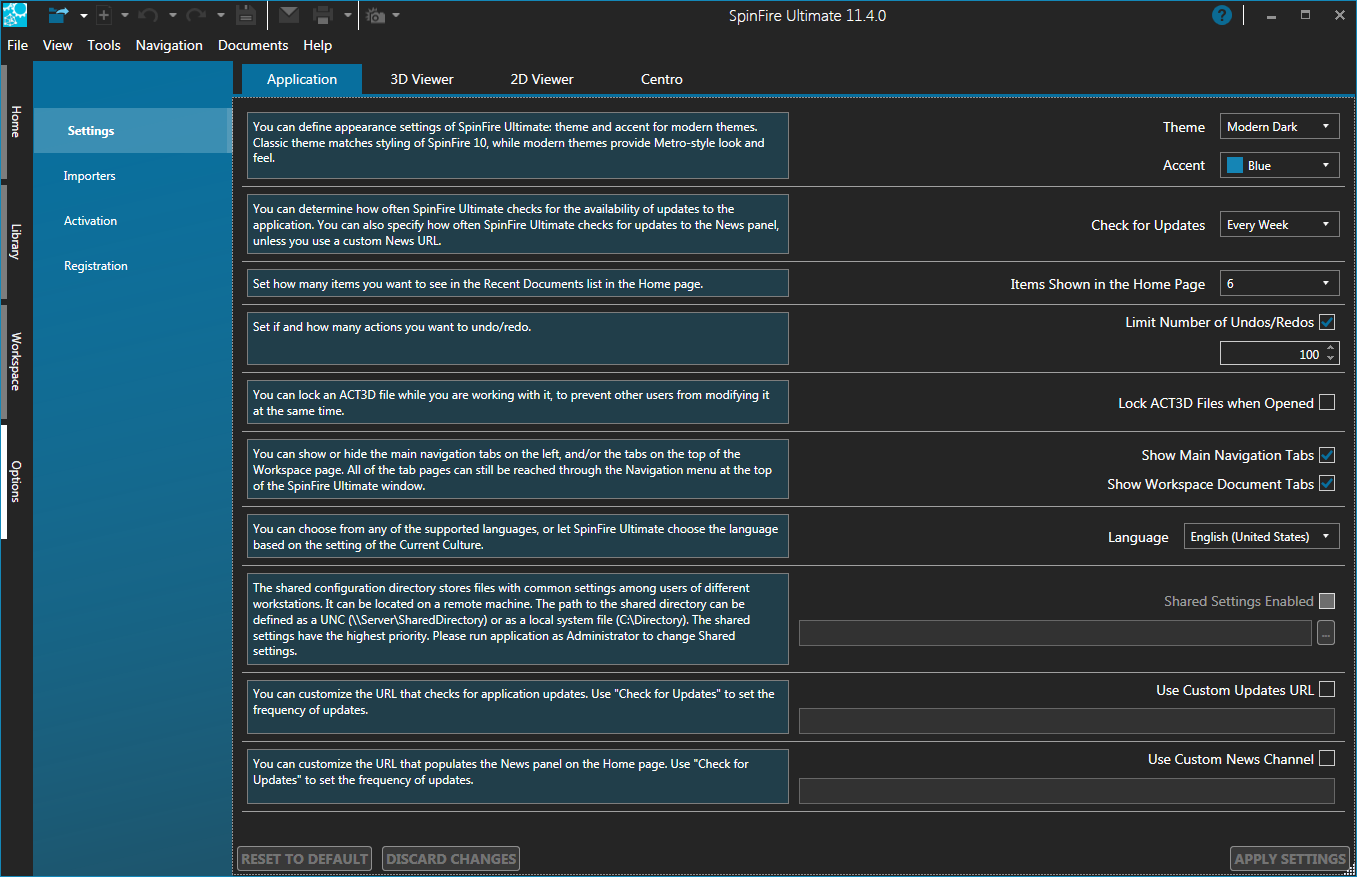Open the Language dropdown
The height and width of the screenshot is (877, 1357).
click(x=1261, y=536)
